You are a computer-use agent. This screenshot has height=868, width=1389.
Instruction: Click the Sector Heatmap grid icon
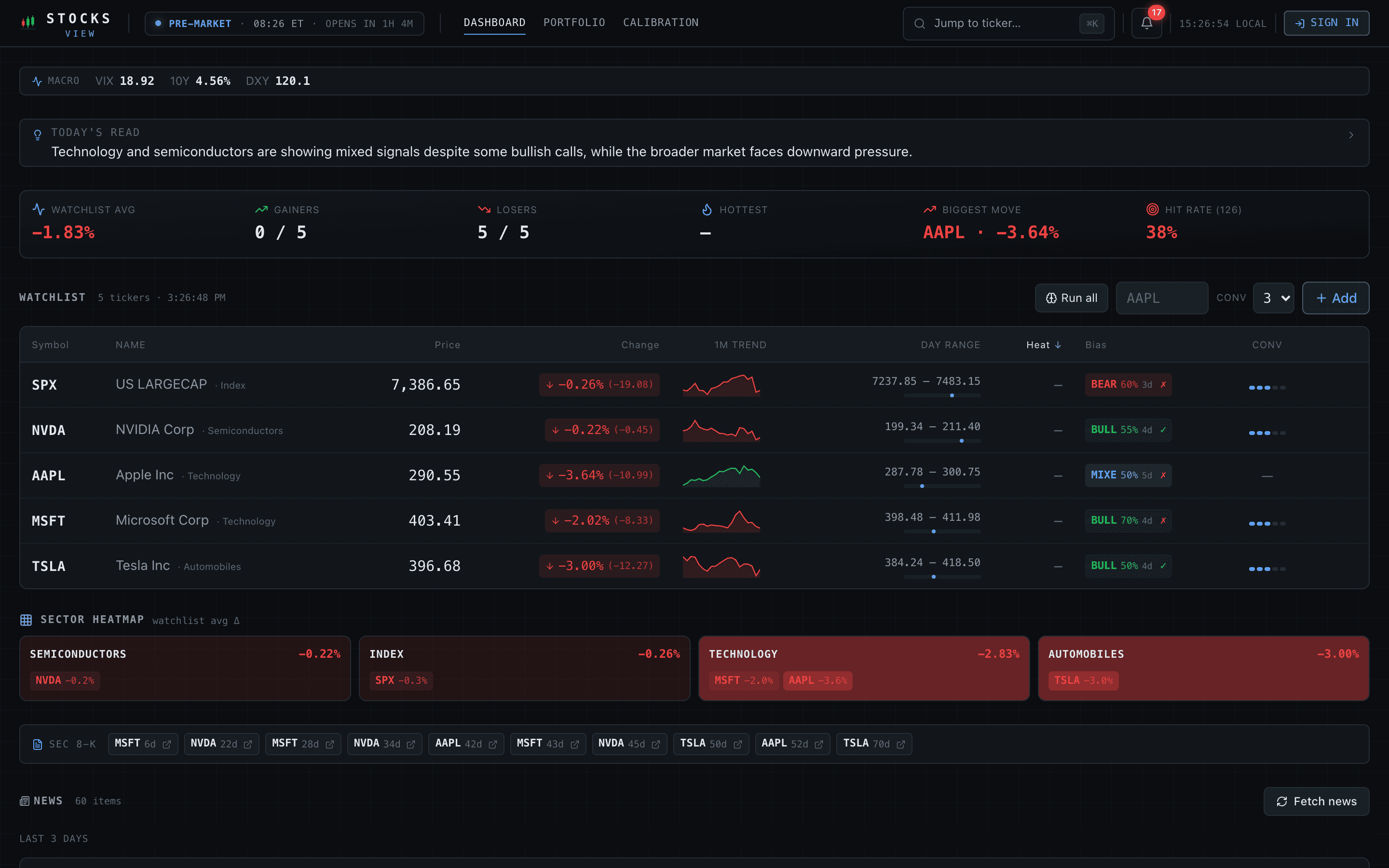tap(26, 620)
